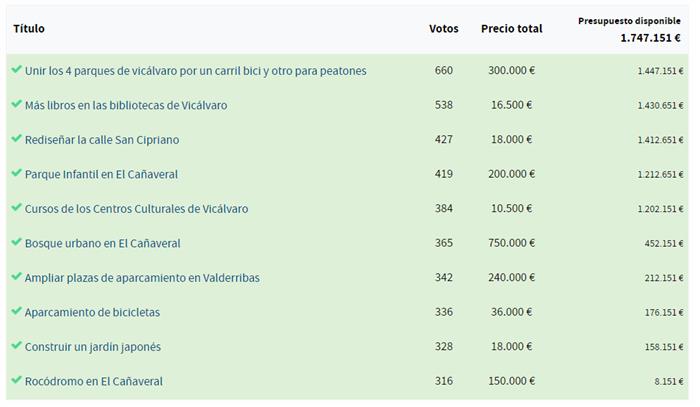Click checkmark beside Parque Infantil en El Cañaveral
This screenshot has height=407, width=700.
click(x=16, y=173)
